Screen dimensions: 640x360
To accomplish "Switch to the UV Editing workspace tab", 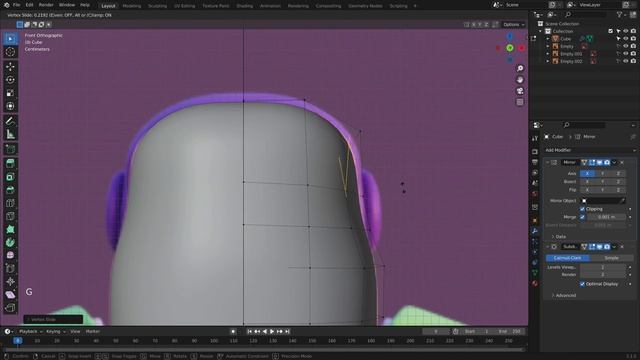I will pos(184,6).
